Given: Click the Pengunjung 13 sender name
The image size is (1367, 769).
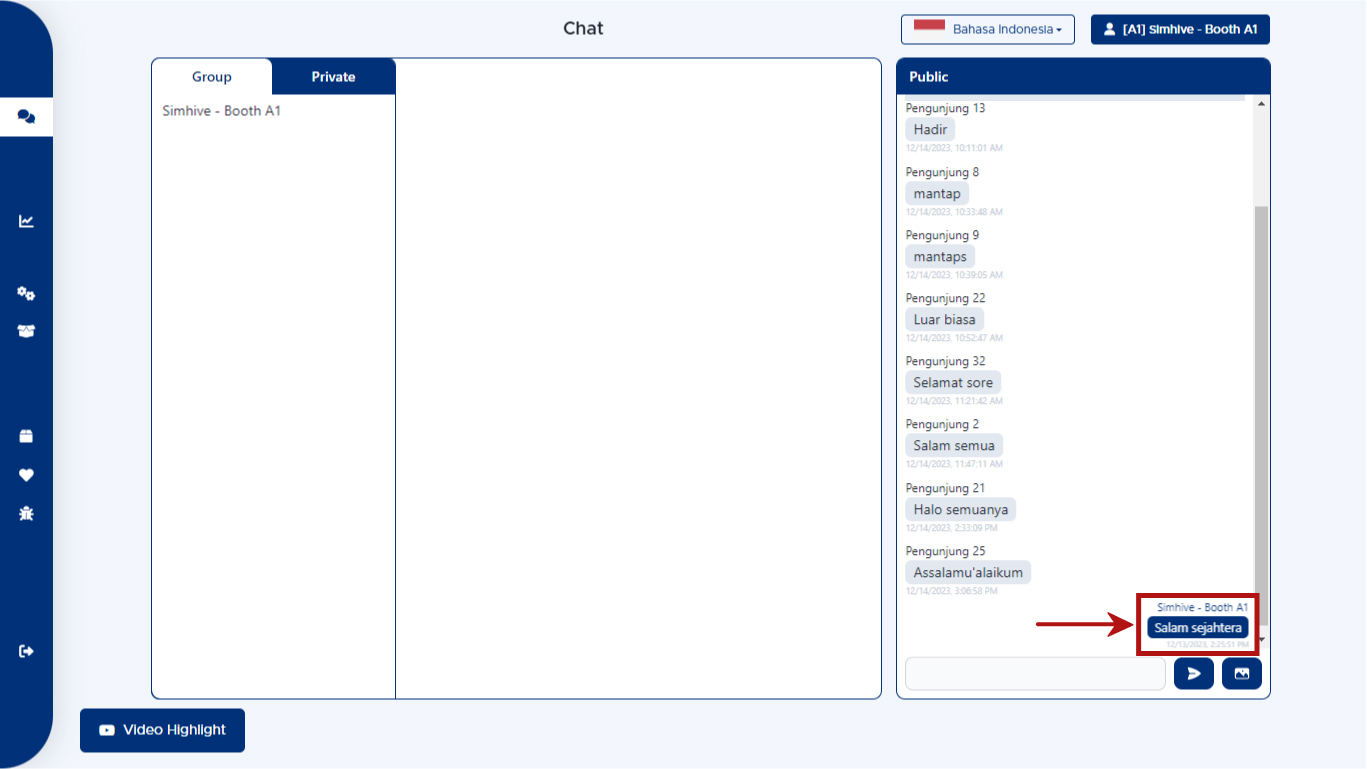Looking at the screenshot, I should [x=945, y=108].
